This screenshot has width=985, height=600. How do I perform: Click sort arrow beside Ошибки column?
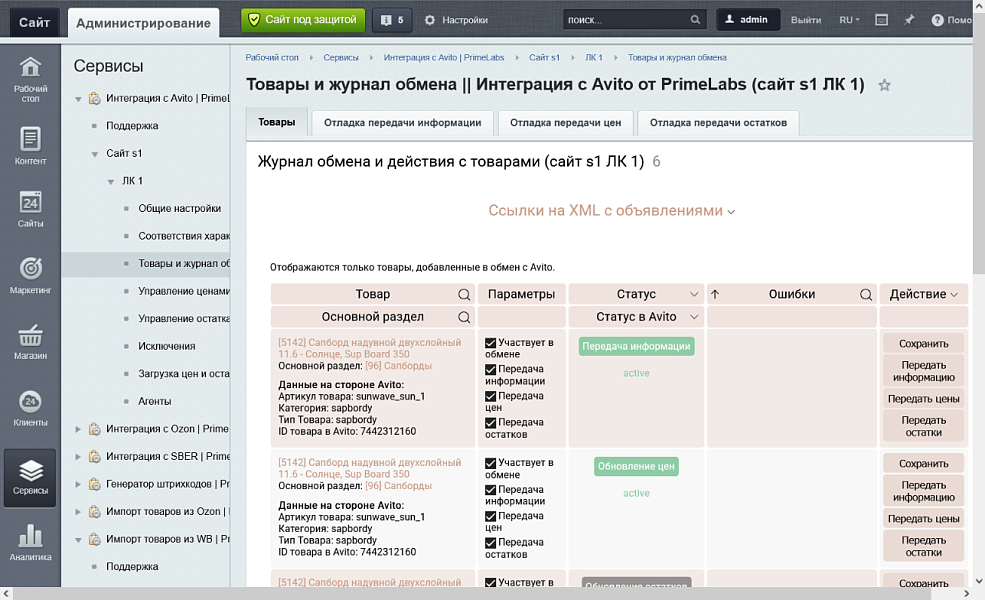pos(715,295)
